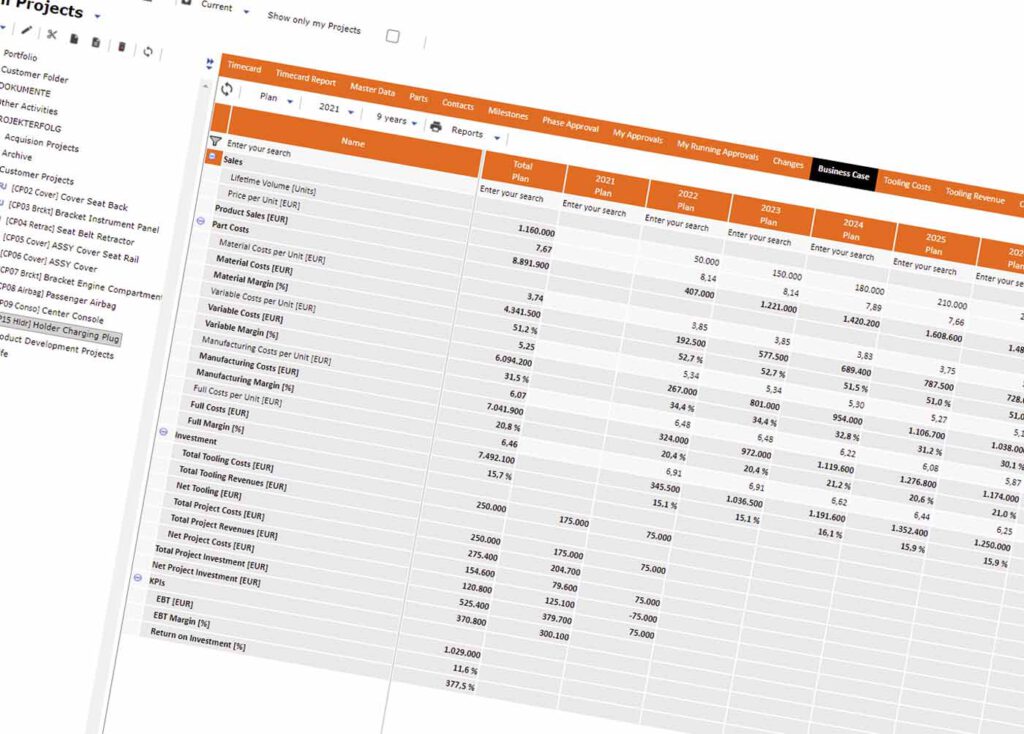Open project Seat Belt Retractor
1024x734 pixels.
click(x=70, y=231)
